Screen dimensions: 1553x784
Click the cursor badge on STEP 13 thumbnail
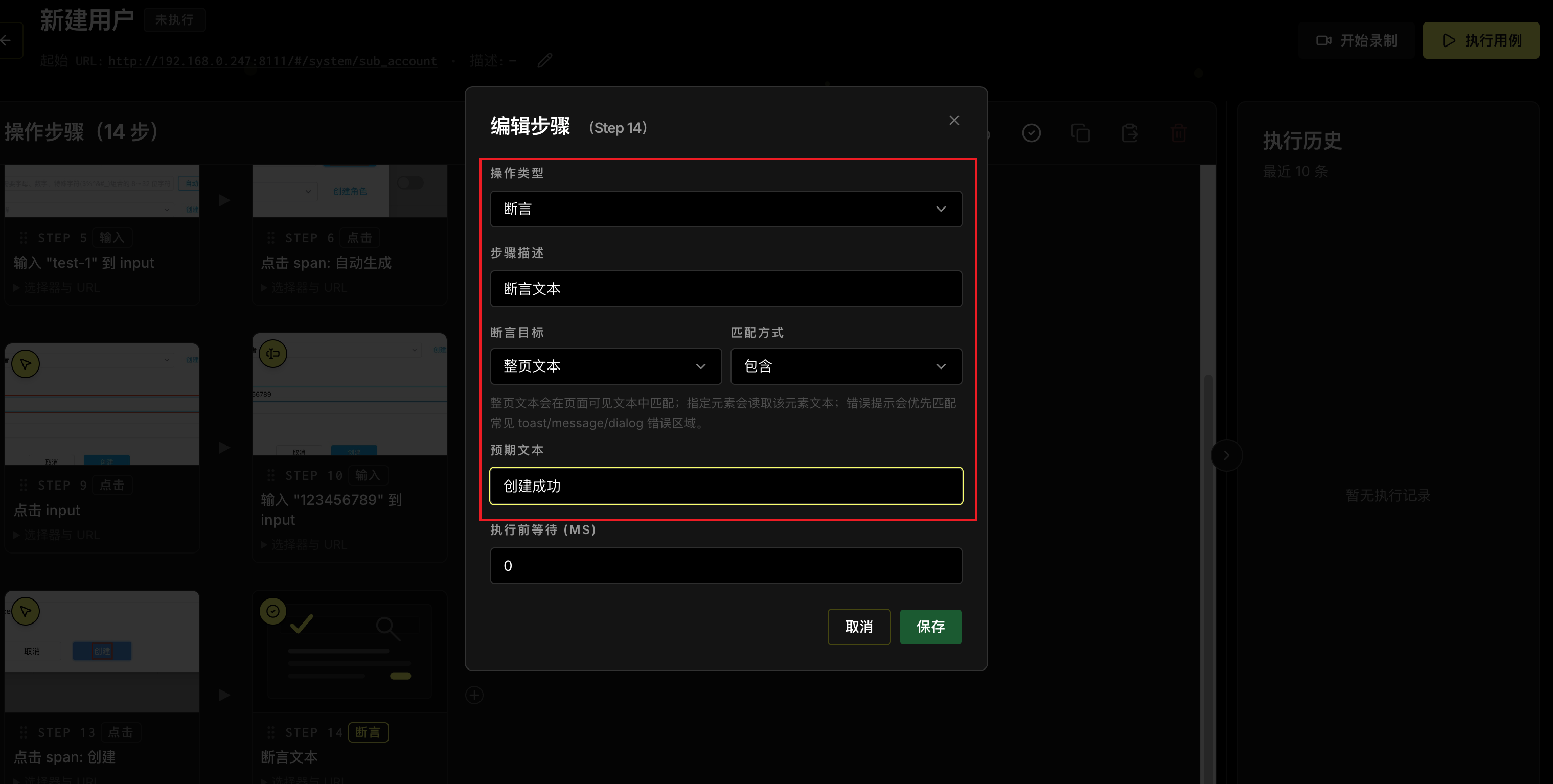point(26,611)
